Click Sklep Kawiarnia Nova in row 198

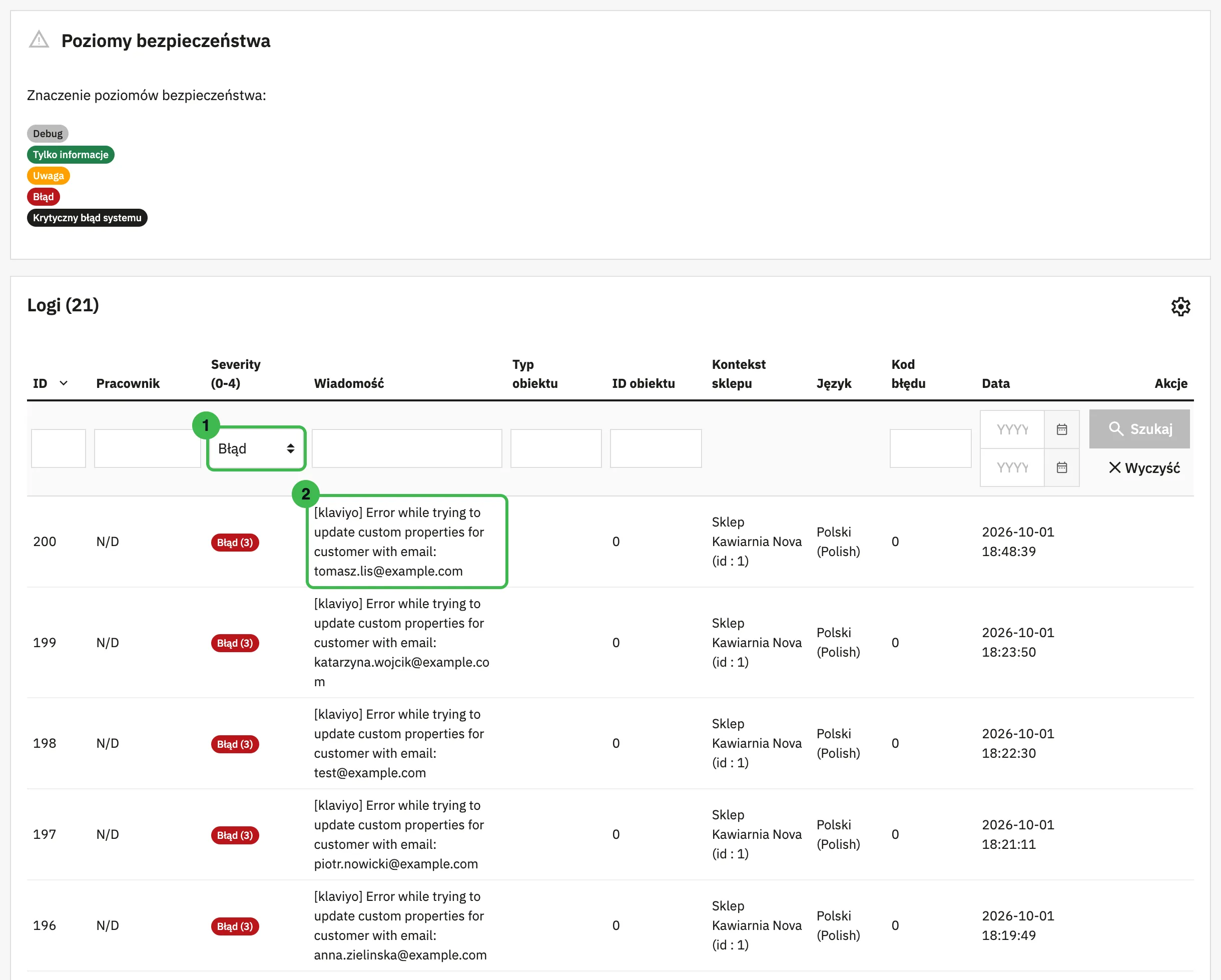(757, 743)
